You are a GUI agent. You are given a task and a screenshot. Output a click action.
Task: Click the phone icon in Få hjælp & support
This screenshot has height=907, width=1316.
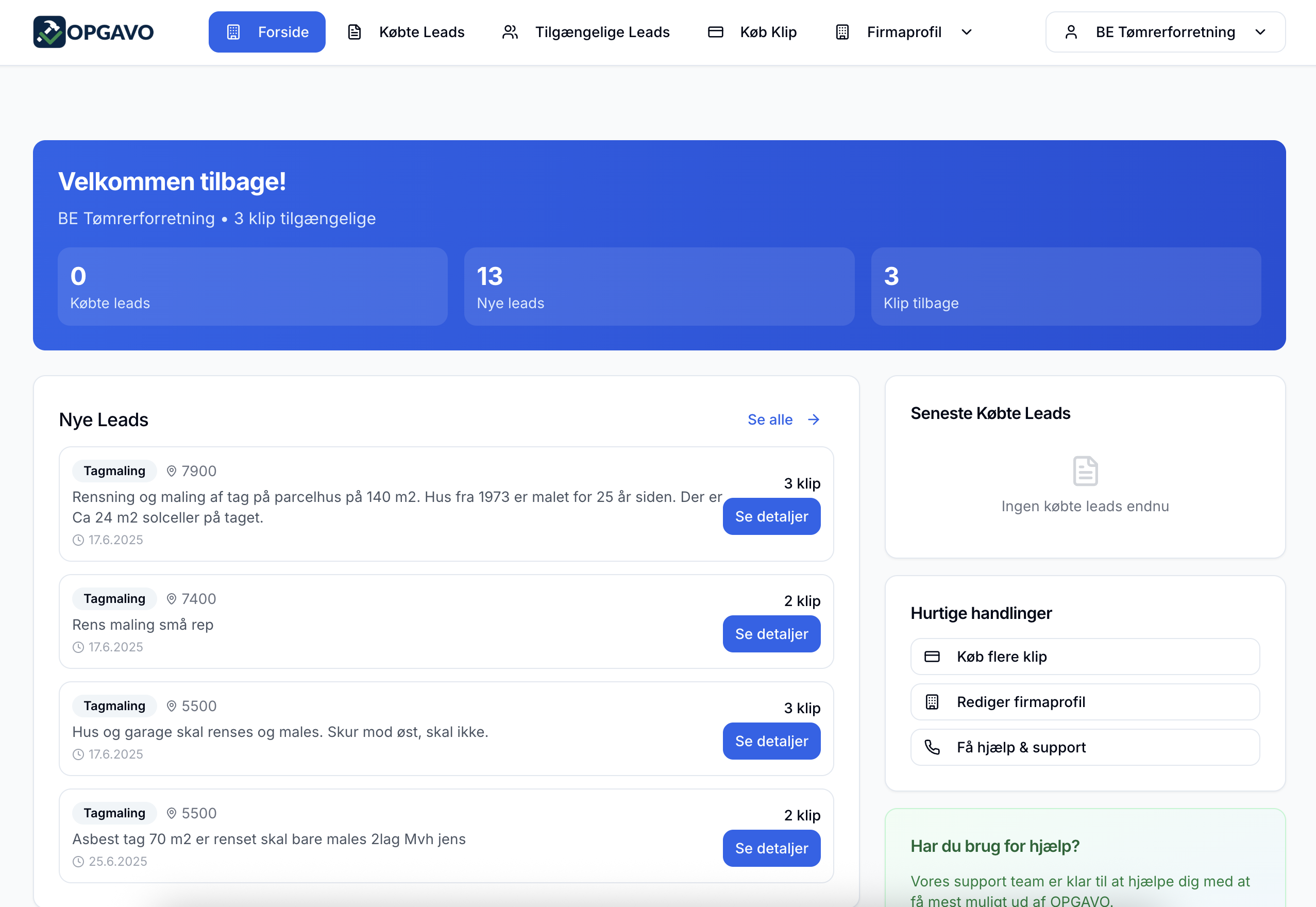tap(932, 747)
